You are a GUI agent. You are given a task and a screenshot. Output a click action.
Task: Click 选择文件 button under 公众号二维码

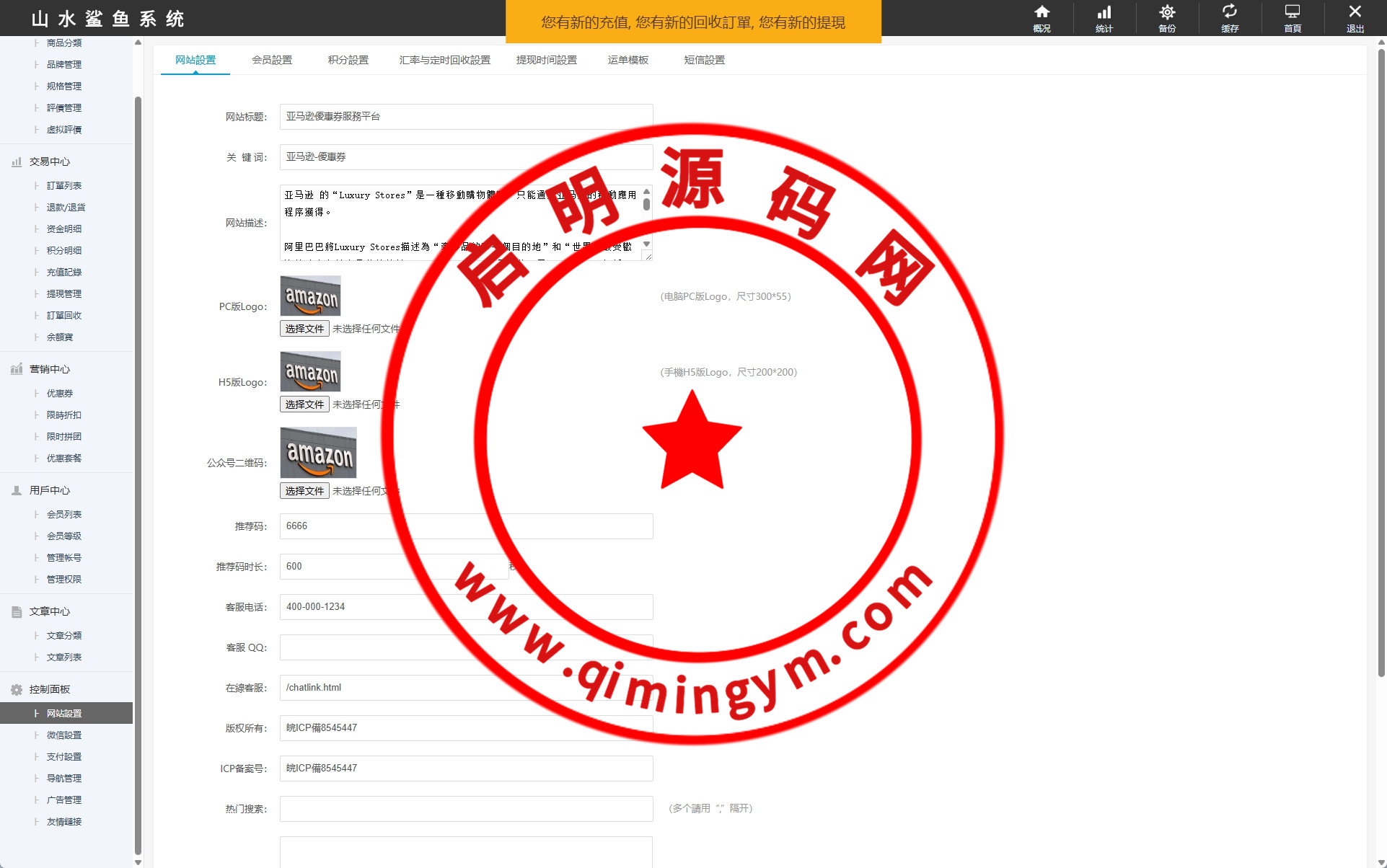304,491
